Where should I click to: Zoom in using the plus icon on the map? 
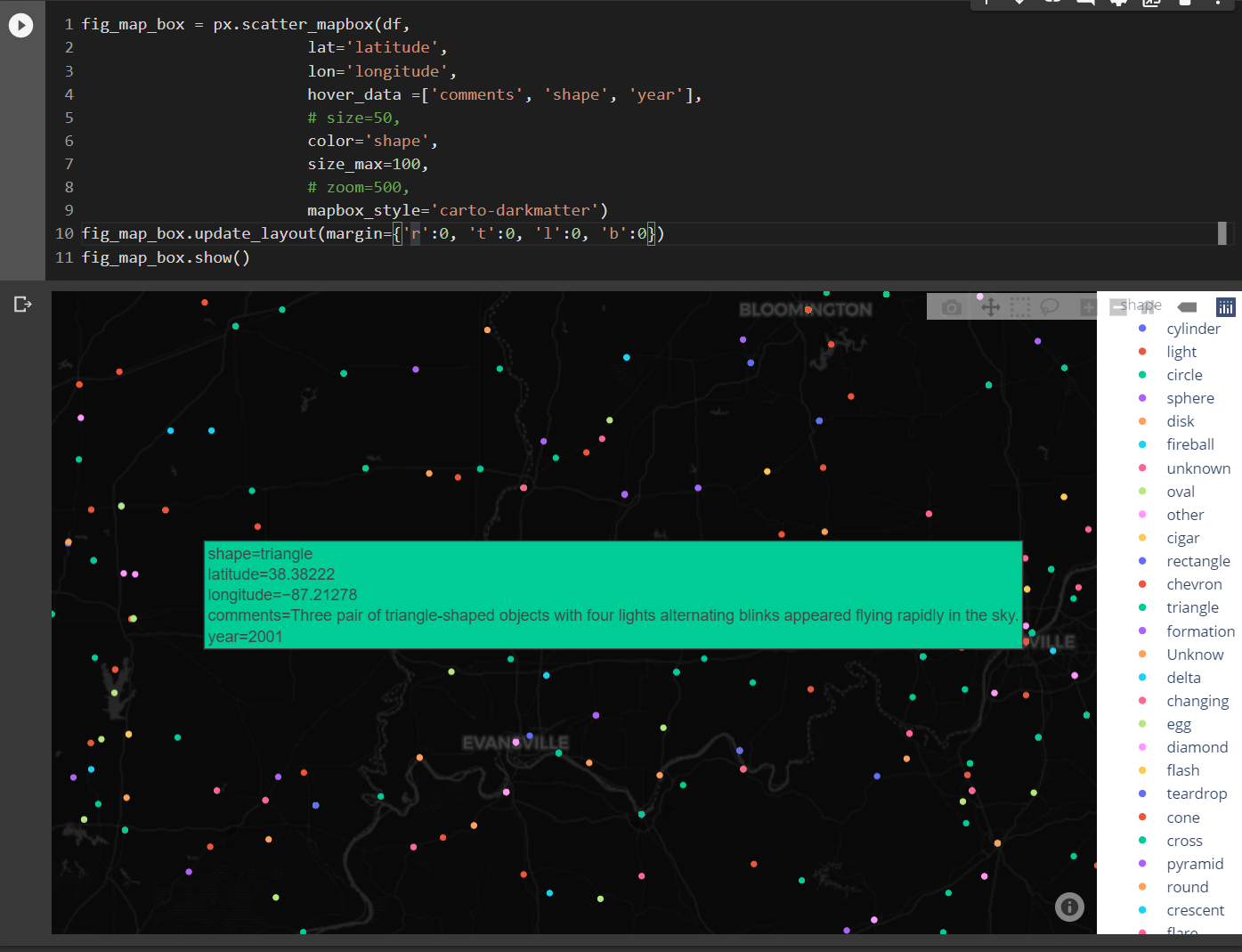1087,306
